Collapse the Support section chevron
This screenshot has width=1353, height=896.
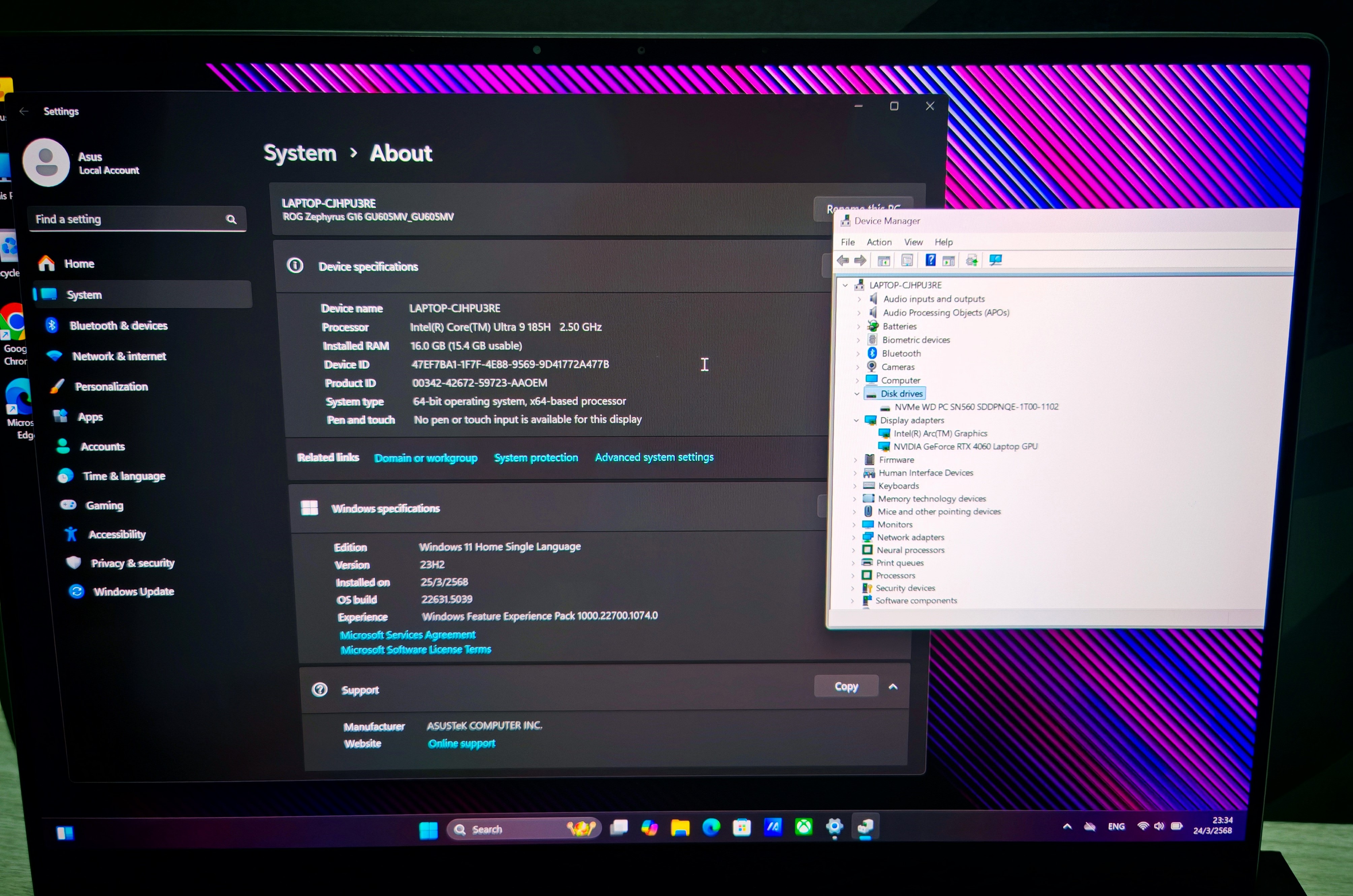tap(893, 686)
